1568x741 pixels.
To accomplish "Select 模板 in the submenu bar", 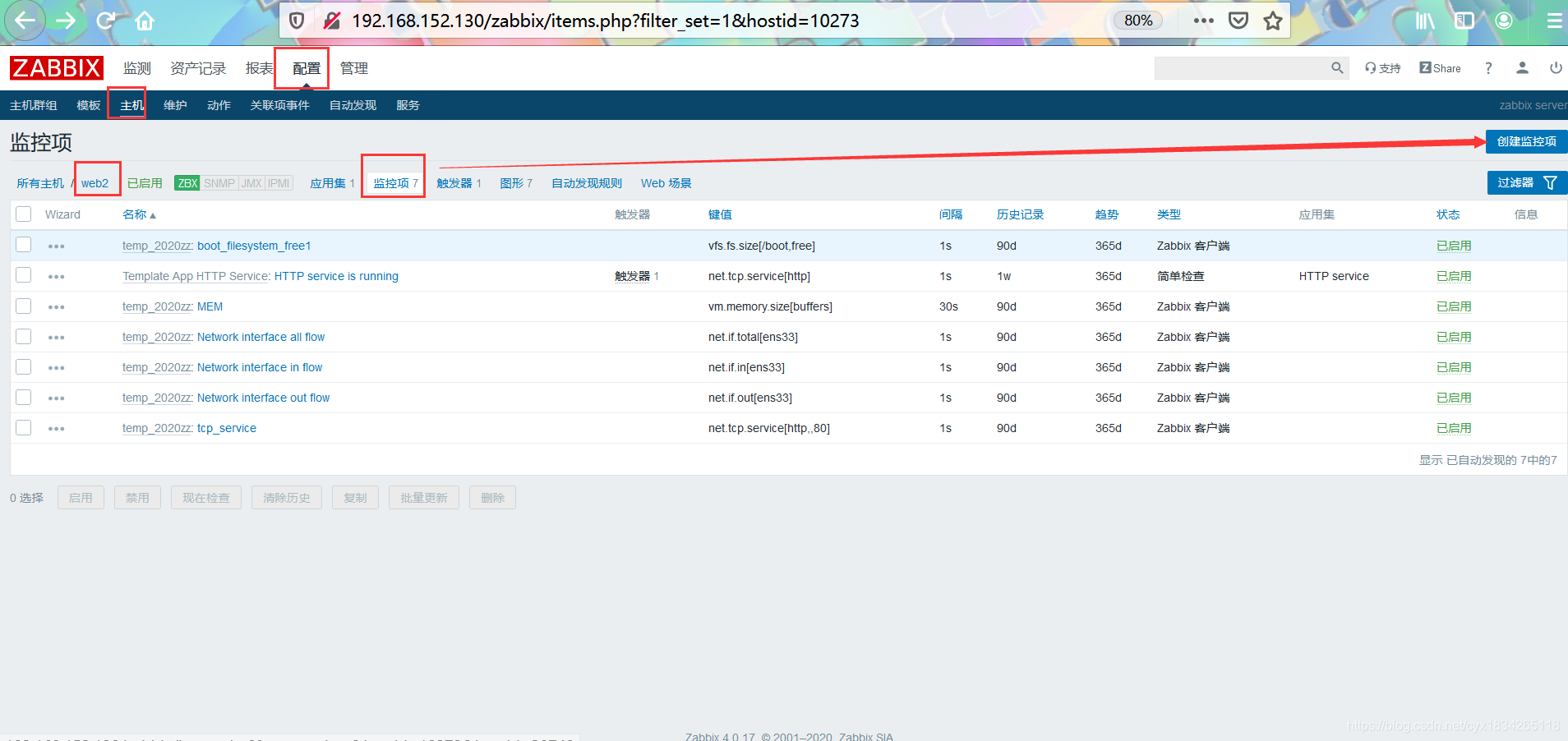I will (88, 105).
